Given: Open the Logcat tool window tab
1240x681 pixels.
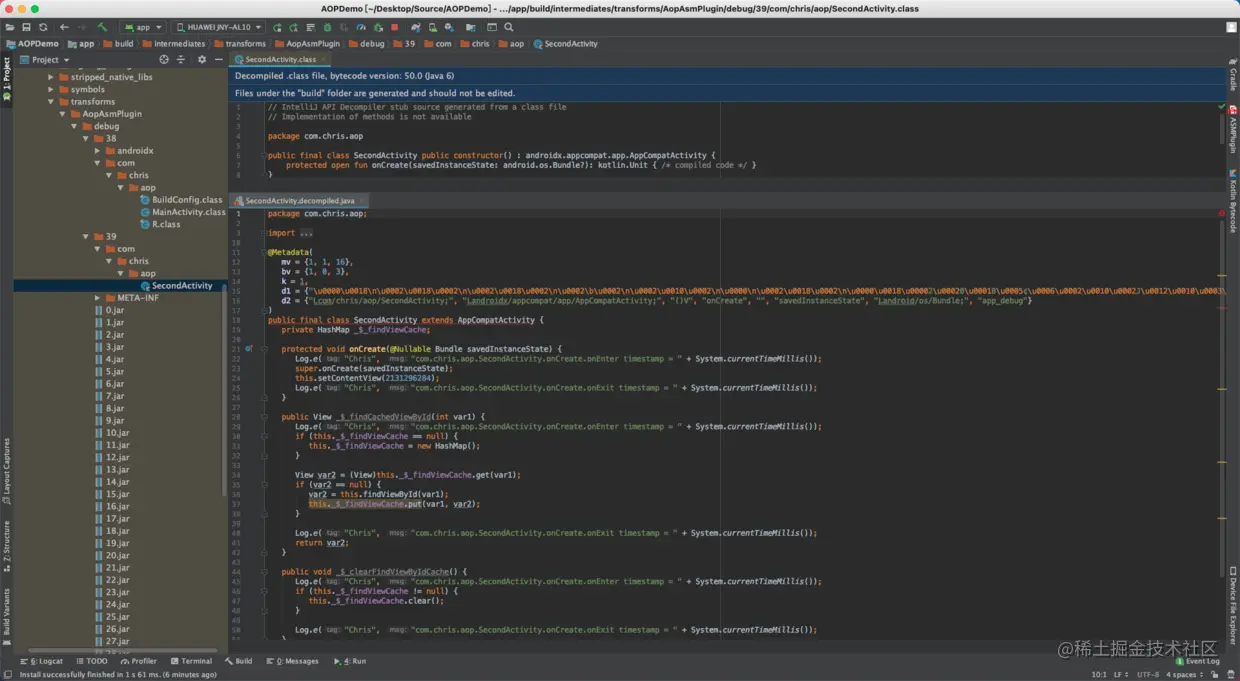Looking at the screenshot, I should (41, 661).
